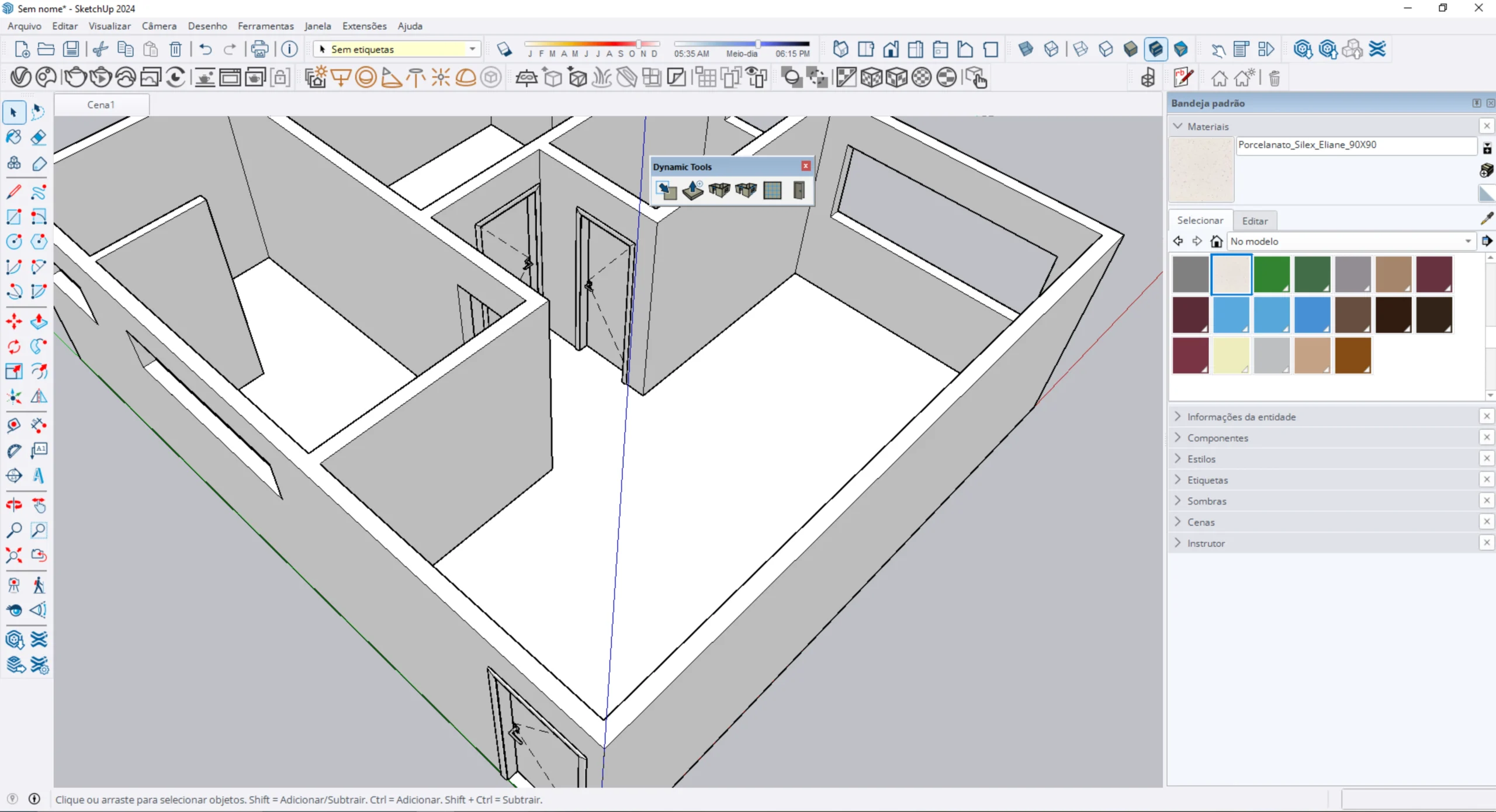The width and height of the screenshot is (1496, 812).
Task: Open the Câmera menu
Action: tap(159, 26)
